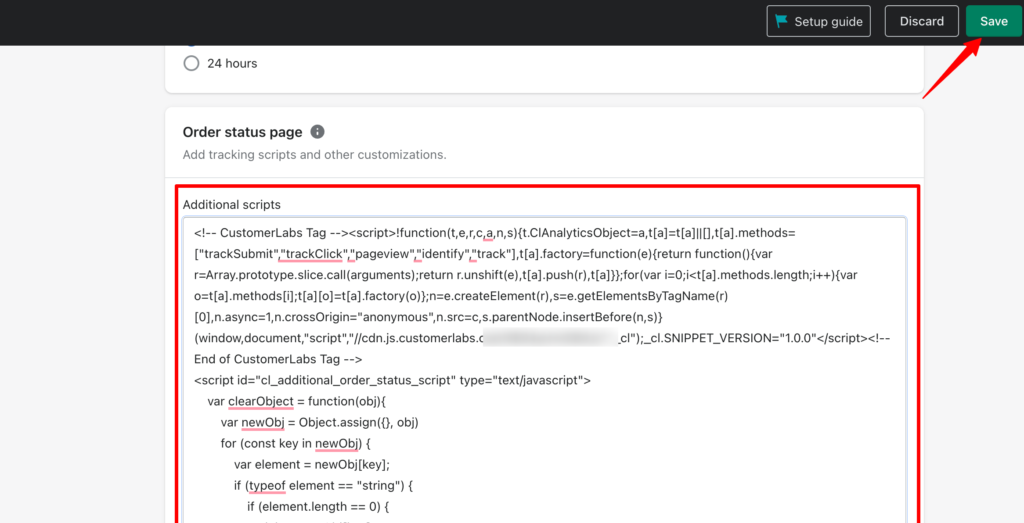Click the Save button
1024x523 pixels.
[993, 21]
